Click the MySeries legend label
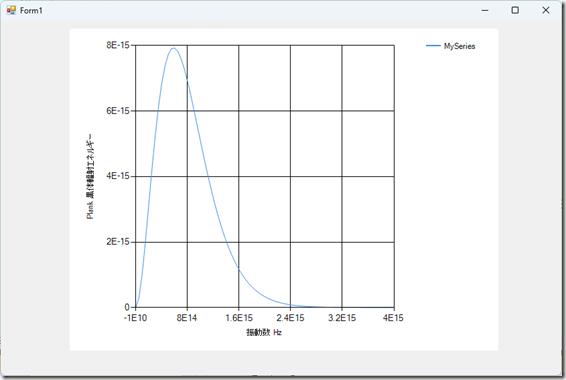This screenshot has width=566, height=380. point(459,46)
